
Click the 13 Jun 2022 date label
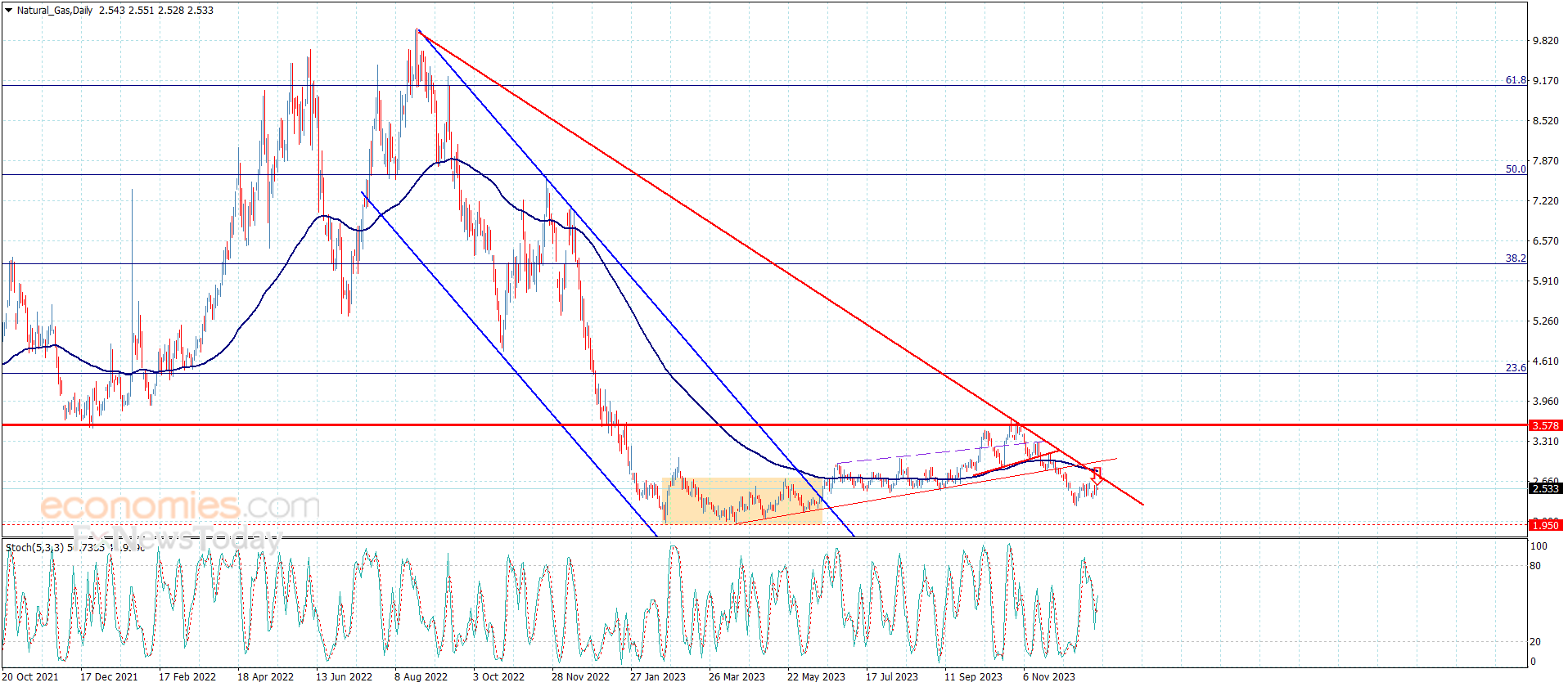pyautogui.click(x=344, y=676)
